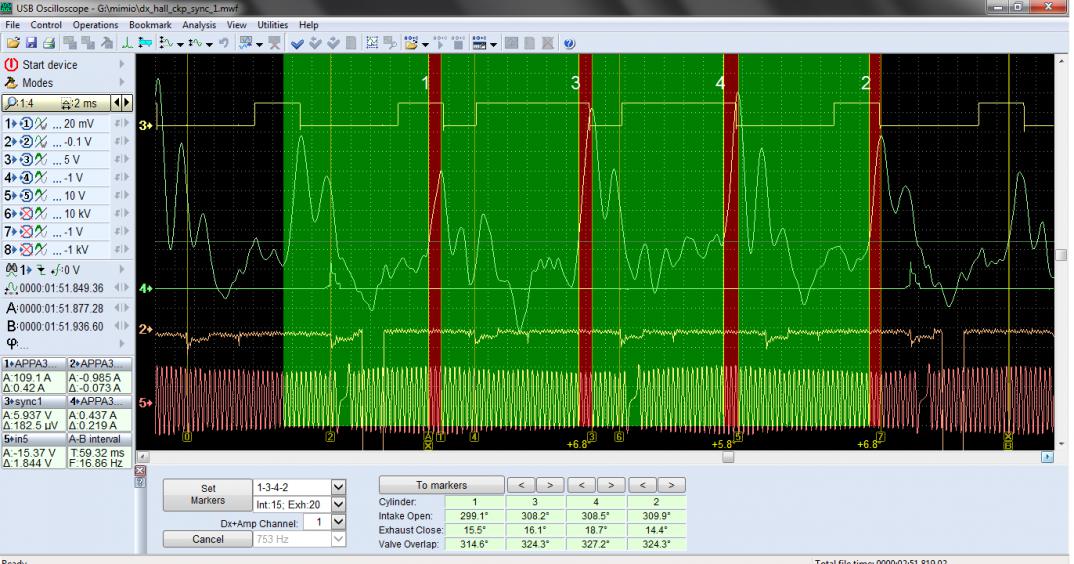Viewport: 1074px width, 564px height.
Task: Open the Dx+Amp Channel dropdown
Action: click(x=337, y=522)
